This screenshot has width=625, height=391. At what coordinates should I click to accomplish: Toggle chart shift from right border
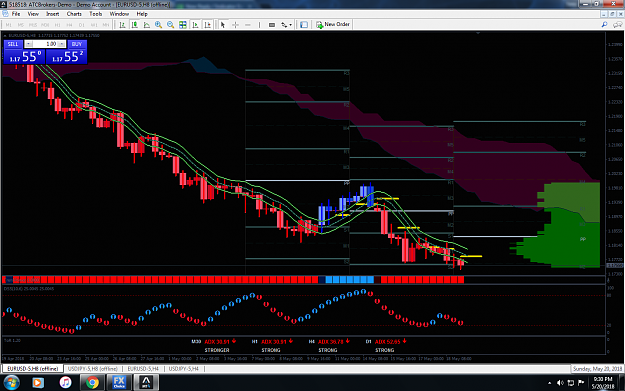(207, 25)
